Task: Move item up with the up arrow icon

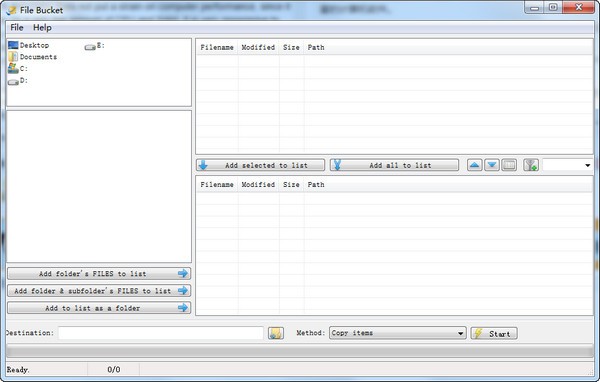Action: pos(474,165)
